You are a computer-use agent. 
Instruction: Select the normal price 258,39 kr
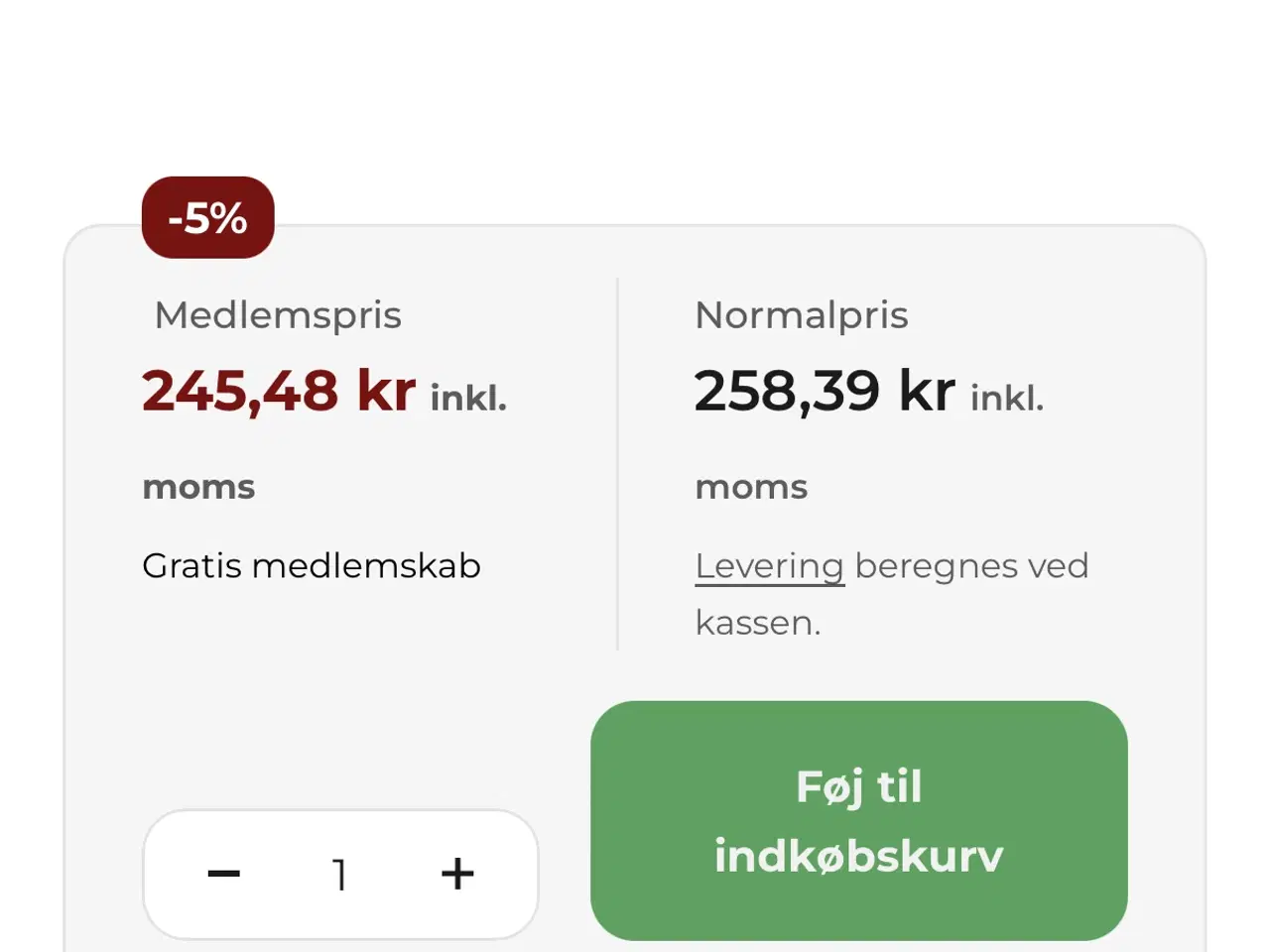click(x=825, y=390)
